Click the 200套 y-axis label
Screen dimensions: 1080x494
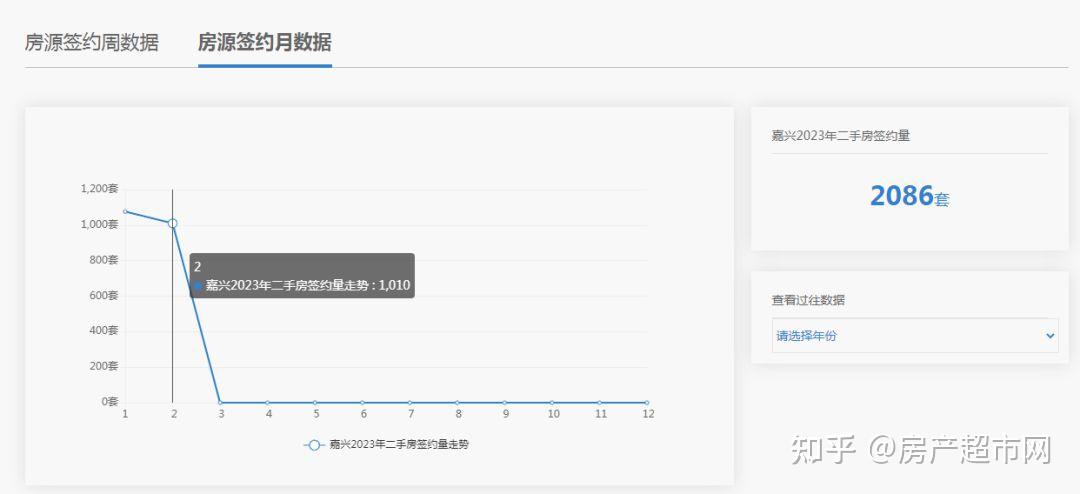tap(104, 366)
